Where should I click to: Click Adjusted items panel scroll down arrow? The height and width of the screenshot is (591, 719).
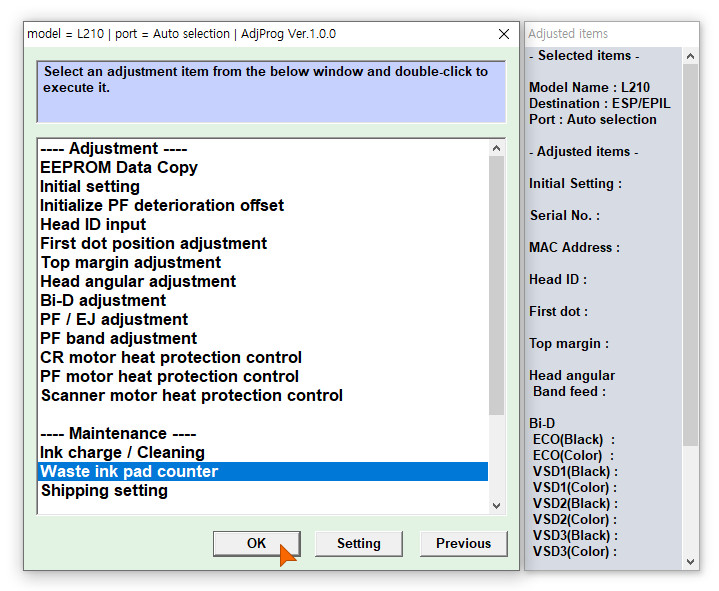click(x=690, y=562)
